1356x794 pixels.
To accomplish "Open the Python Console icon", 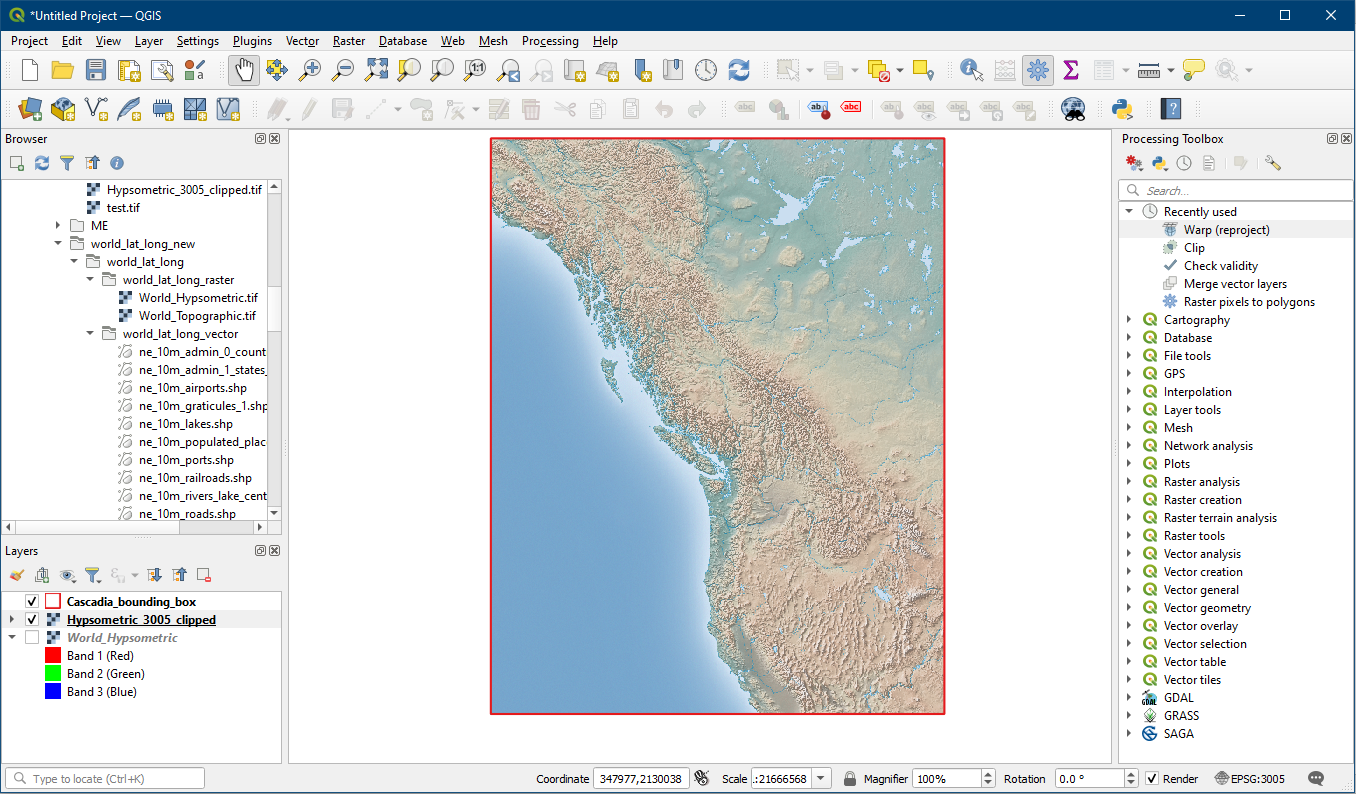I will [x=1121, y=108].
